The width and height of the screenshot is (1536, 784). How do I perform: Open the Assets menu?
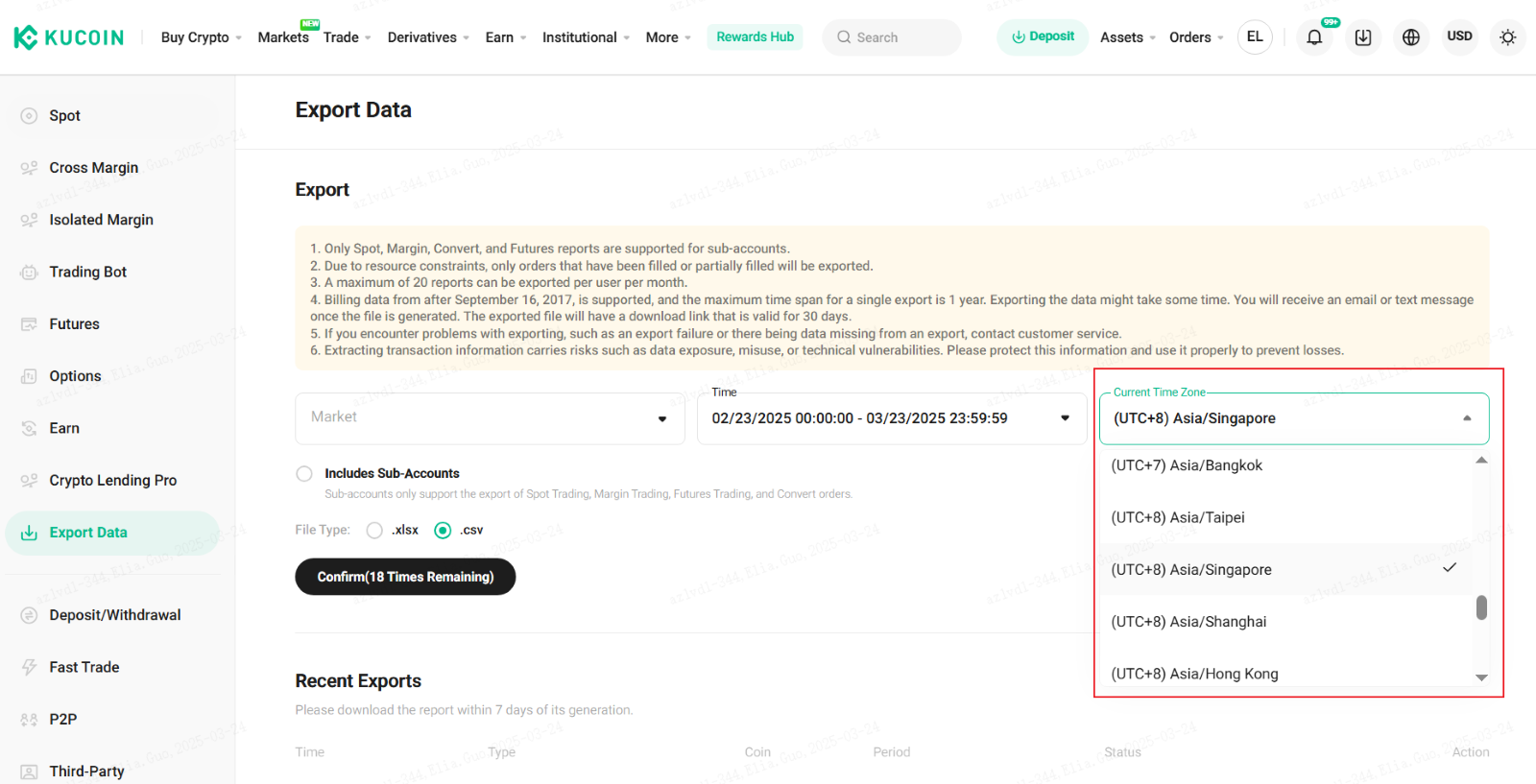pyautogui.click(x=1127, y=37)
